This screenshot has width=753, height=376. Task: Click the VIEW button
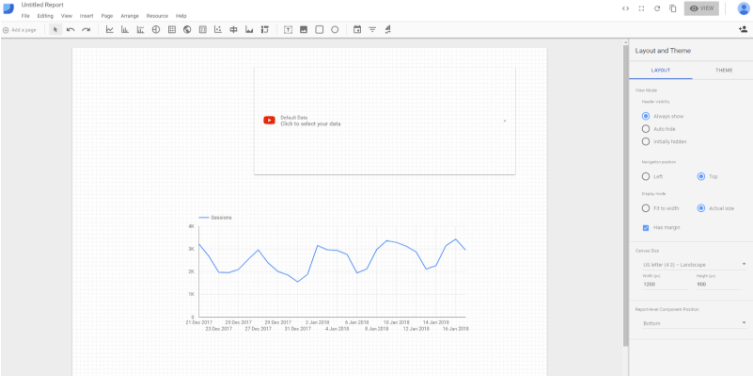[701, 9]
